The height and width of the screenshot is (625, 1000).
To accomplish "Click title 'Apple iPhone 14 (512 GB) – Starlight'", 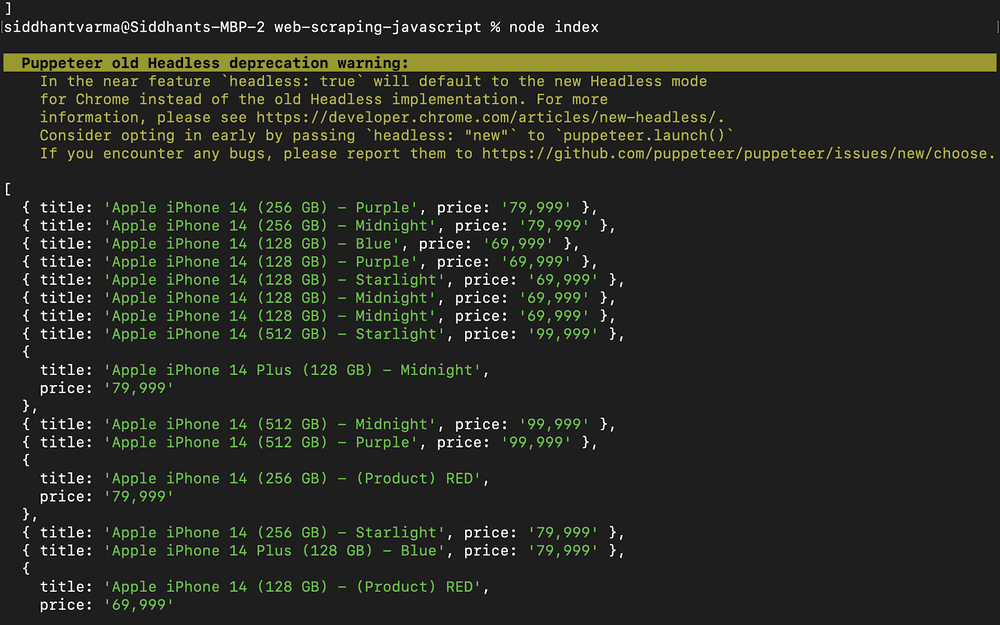I will [x=274, y=334].
